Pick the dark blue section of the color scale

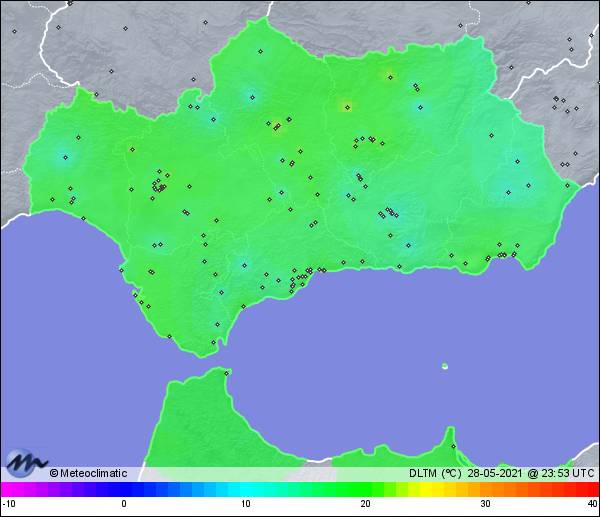(x=124, y=489)
